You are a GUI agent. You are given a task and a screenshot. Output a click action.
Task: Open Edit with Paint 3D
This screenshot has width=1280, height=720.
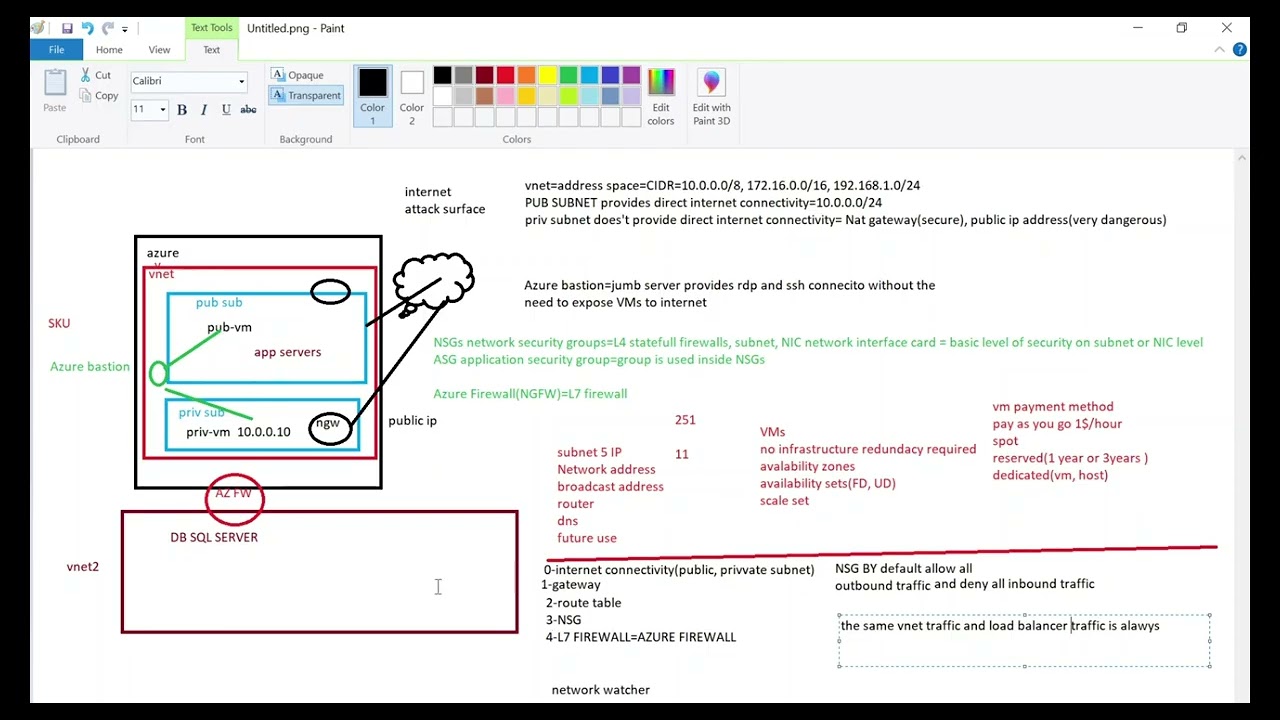(x=711, y=96)
